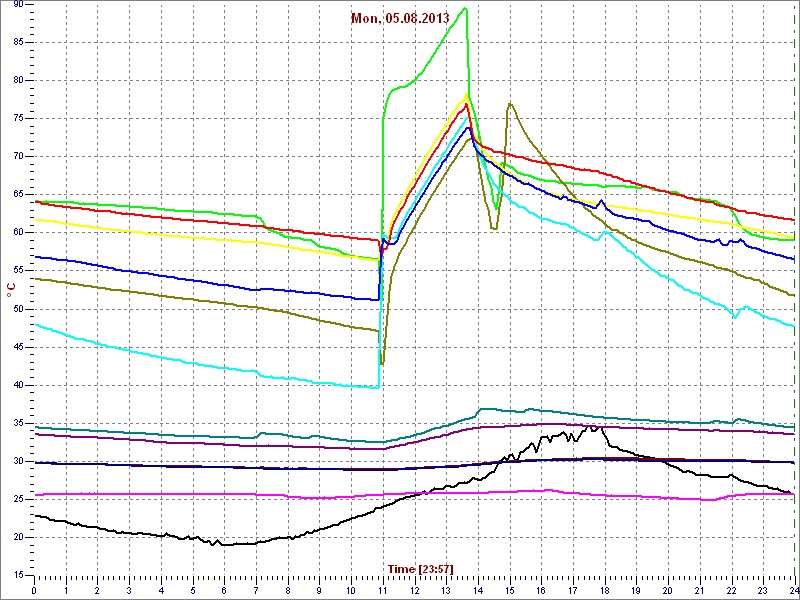Select the 60 label on the temperature axis
This screenshot has height=600, width=800.
pyautogui.click(x=17, y=233)
